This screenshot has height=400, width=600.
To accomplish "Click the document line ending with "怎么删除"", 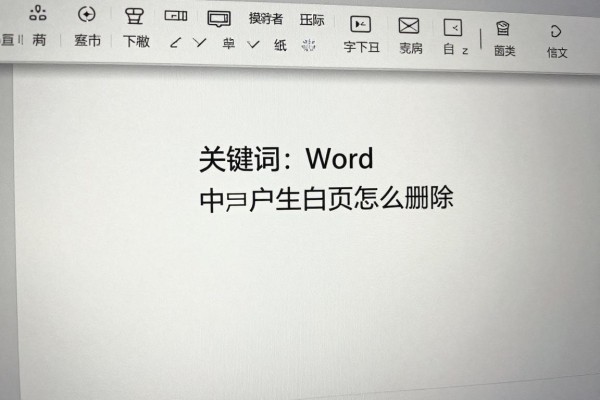I will pyautogui.click(x=326, y=199).
